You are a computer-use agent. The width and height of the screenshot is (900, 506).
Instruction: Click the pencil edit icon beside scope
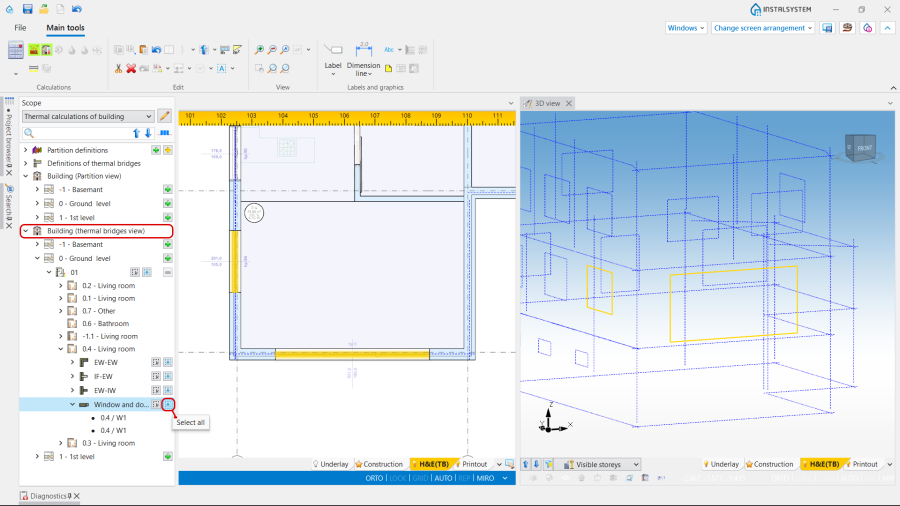tap(165, 116)
